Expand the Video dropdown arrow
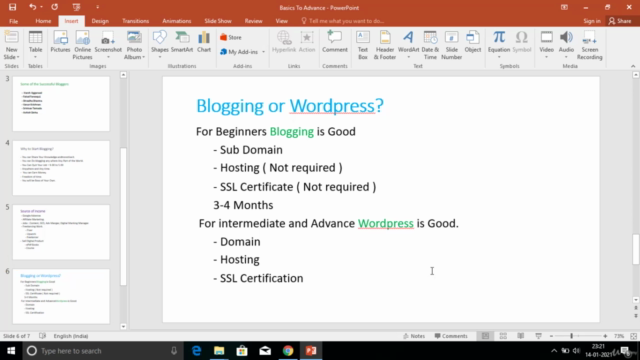 (x=546, y=57)
